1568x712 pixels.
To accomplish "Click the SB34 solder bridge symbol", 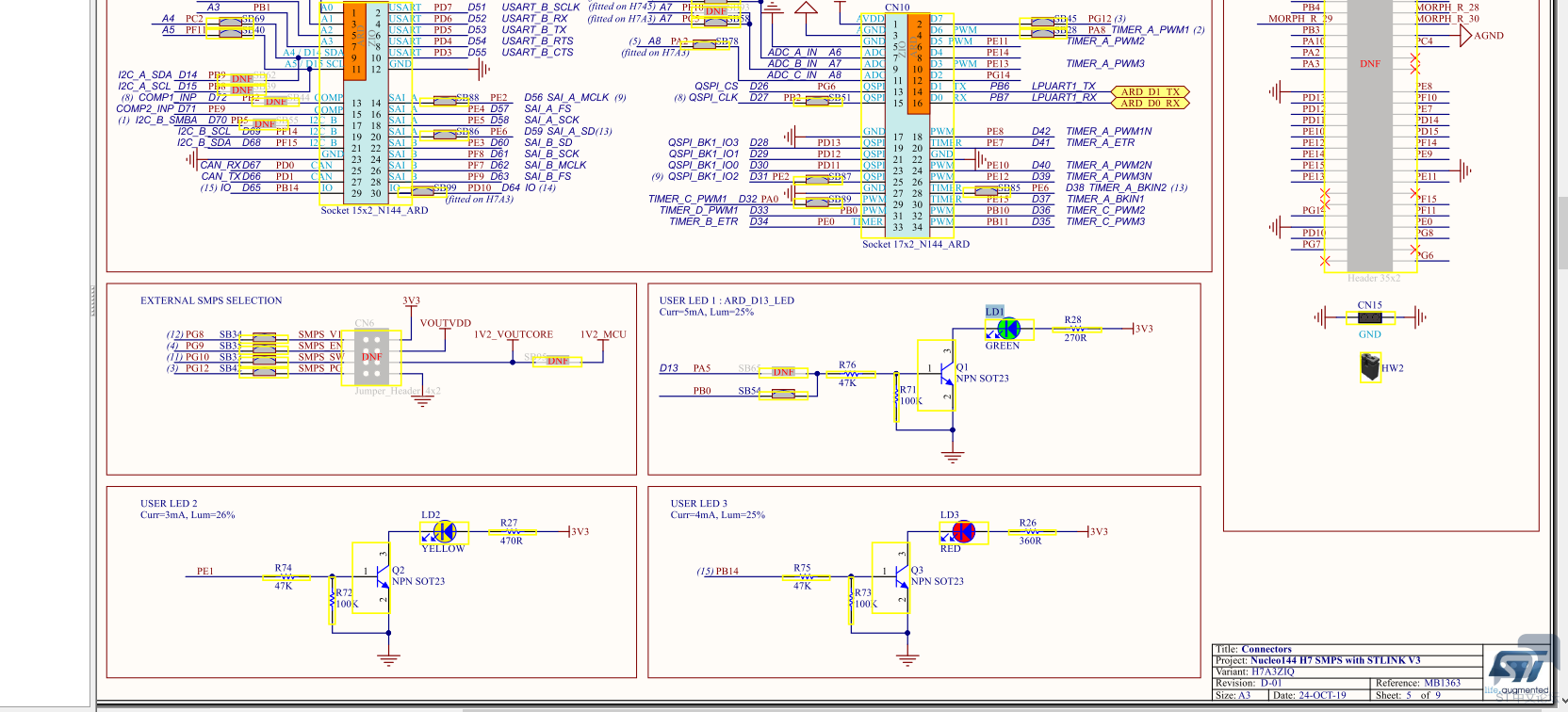I will (264, 335).
